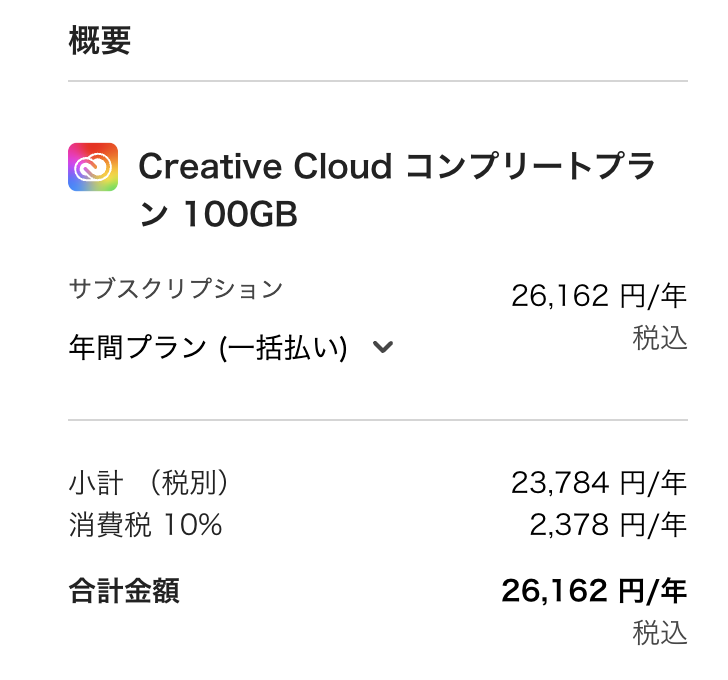This screenshot has width=728, height=680.
Task: Select the Creative Cloud コンプリートプラン product title
Action: 397,167
